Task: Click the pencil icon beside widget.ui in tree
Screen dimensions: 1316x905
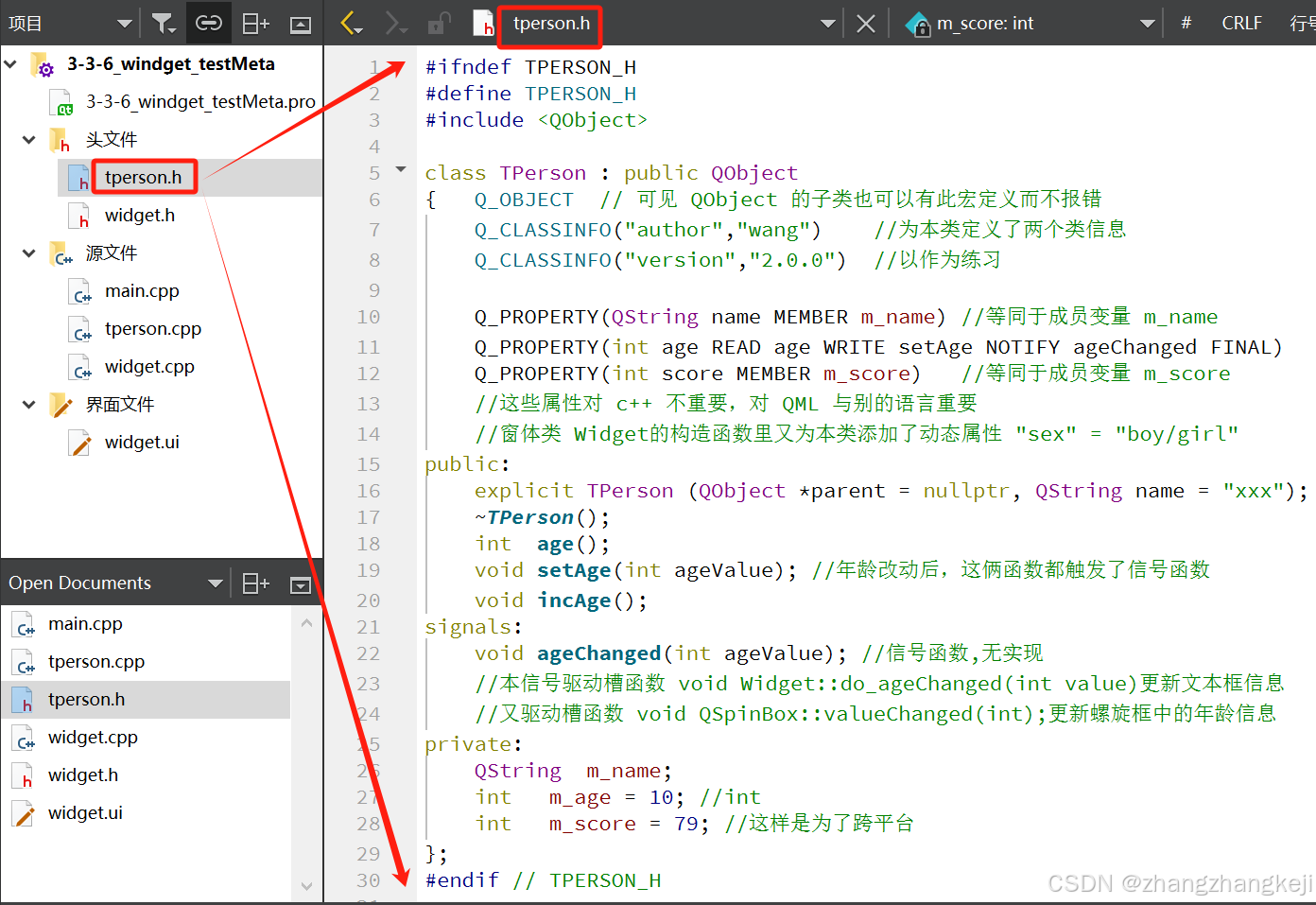Action: point(79,443)
